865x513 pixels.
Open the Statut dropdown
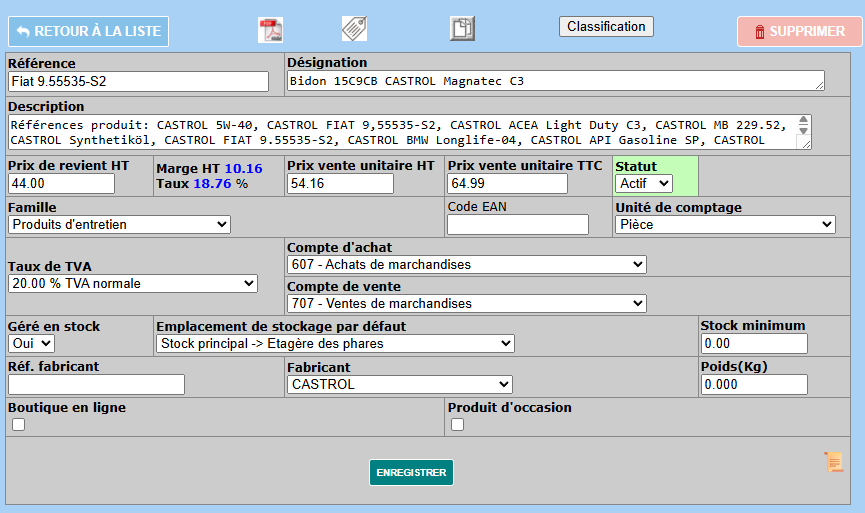click(x=643, y=183)
